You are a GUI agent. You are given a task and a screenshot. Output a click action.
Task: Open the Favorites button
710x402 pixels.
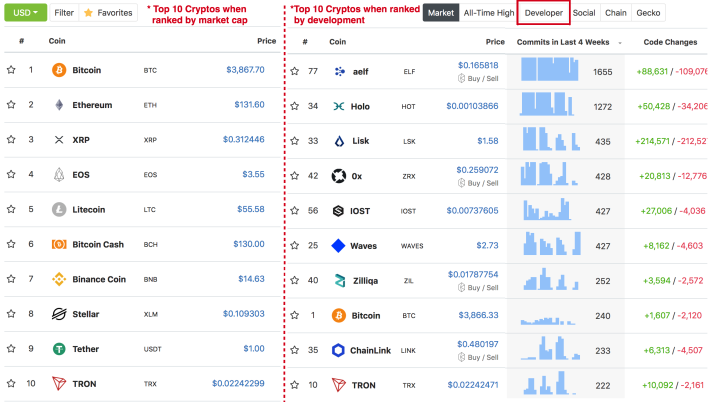tap(108, 13)
